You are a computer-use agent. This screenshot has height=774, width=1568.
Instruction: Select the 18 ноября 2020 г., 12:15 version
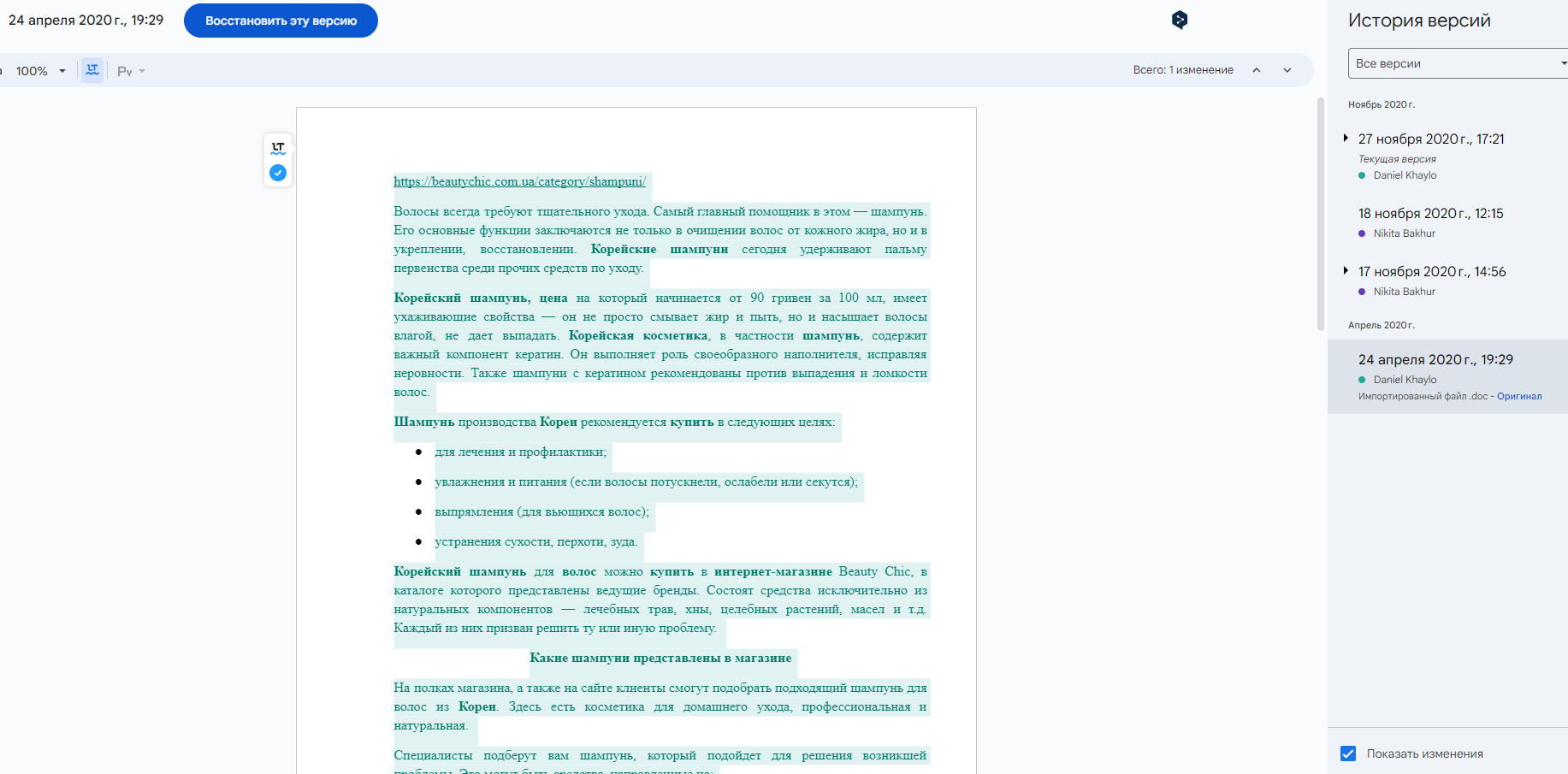1430,214
